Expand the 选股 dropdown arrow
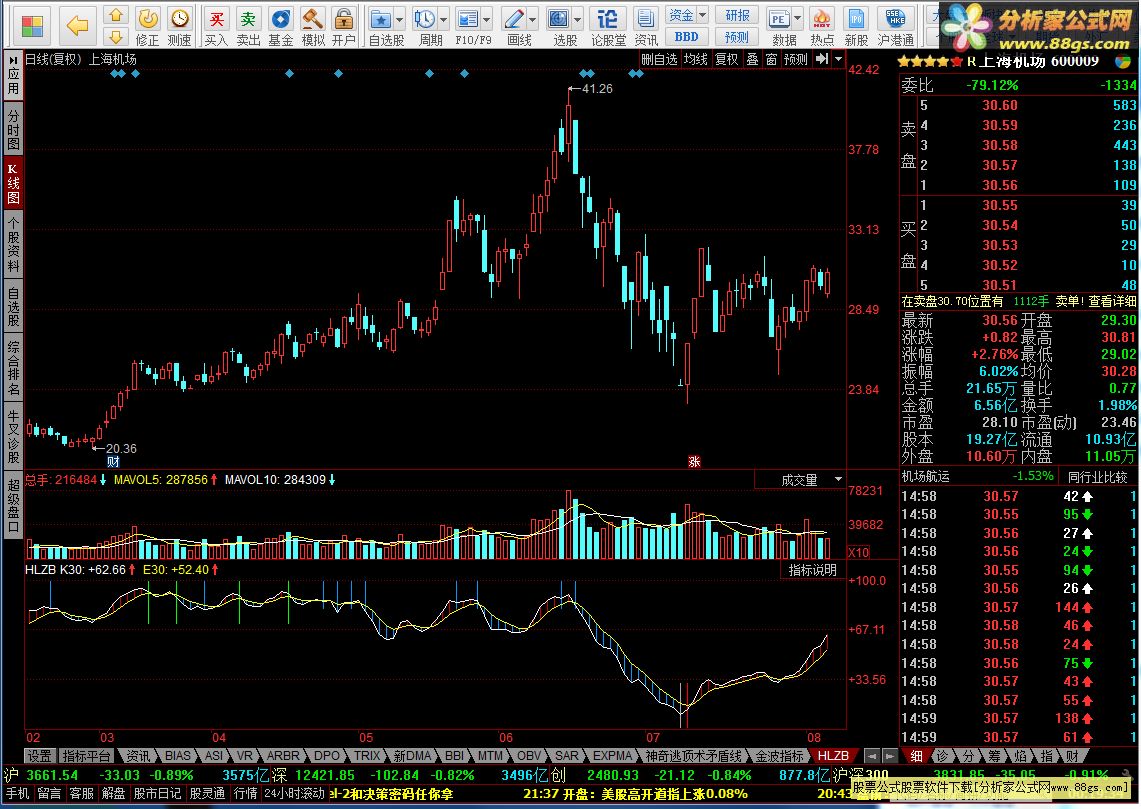 pyautogui.click(x=577, y=20)
